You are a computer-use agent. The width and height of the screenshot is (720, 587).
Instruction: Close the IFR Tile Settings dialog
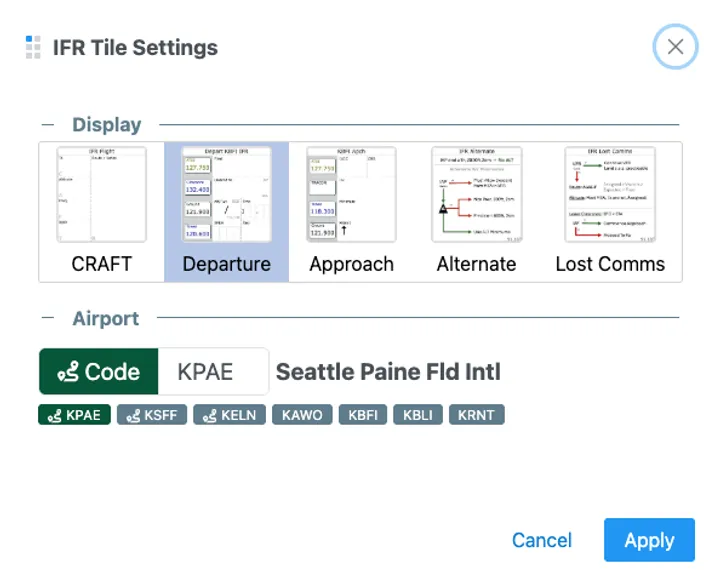tap(675, 47)
